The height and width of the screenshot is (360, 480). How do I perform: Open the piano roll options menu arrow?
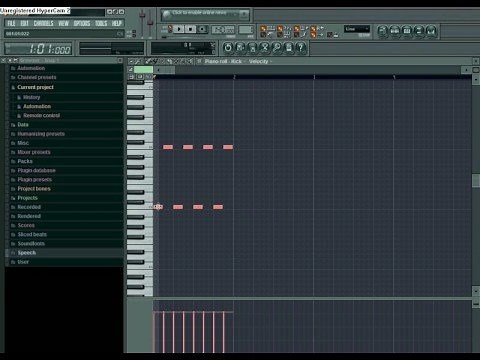click(x=131, y=61)
